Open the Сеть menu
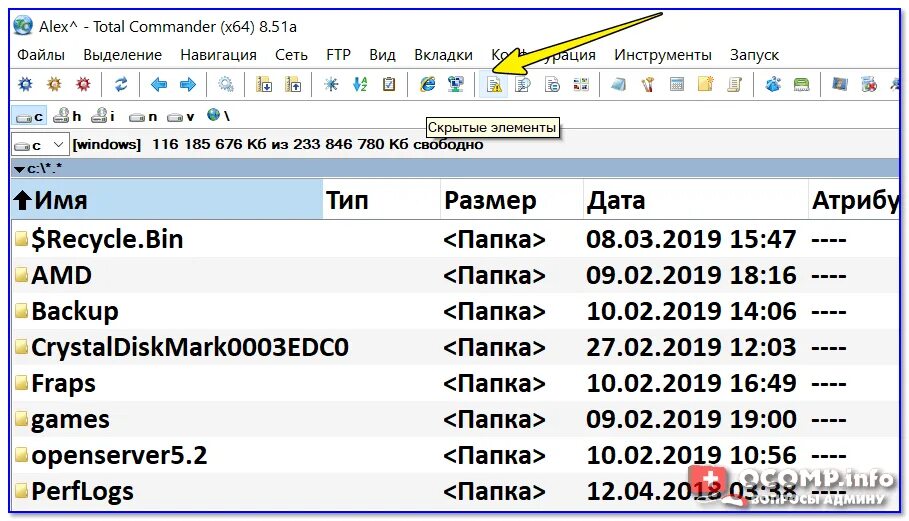 click(x=291, y=55)
